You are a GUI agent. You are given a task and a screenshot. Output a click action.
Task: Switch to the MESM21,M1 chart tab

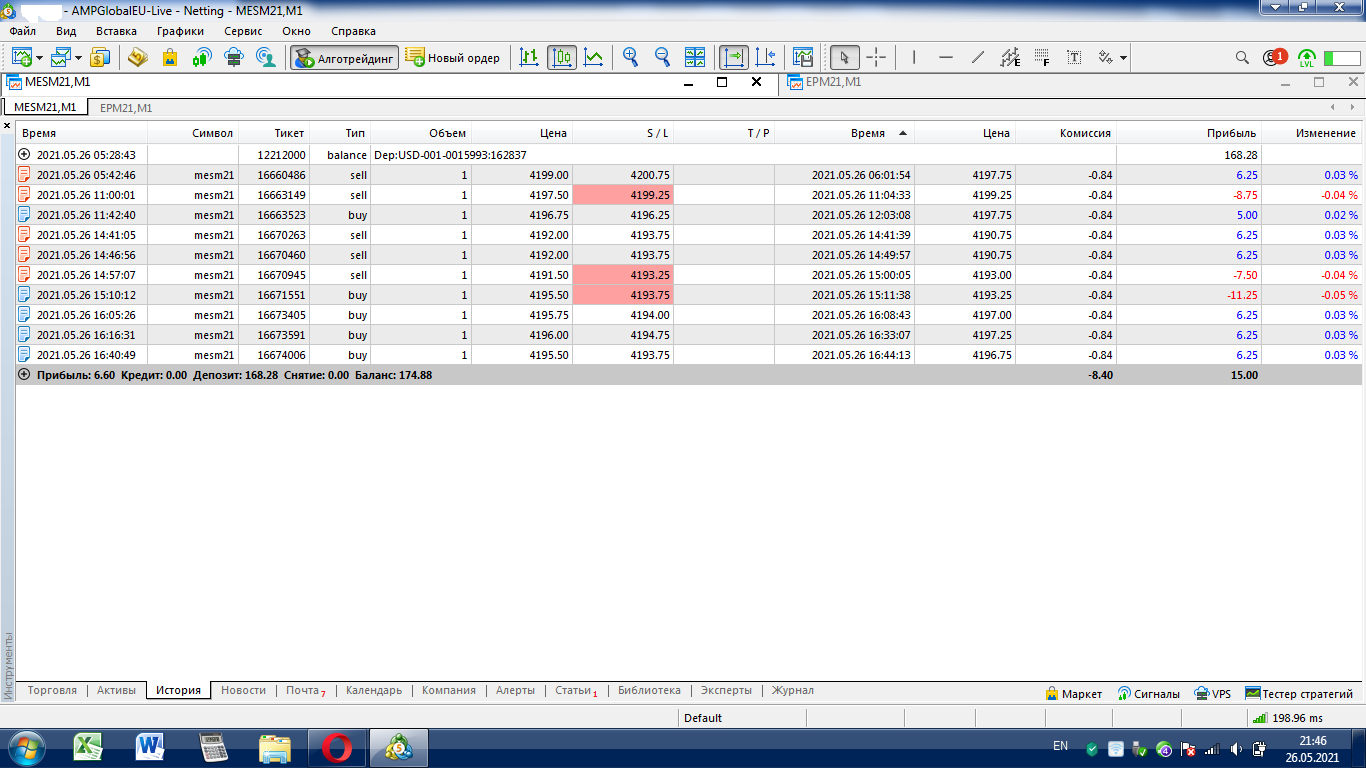[45, 107]
